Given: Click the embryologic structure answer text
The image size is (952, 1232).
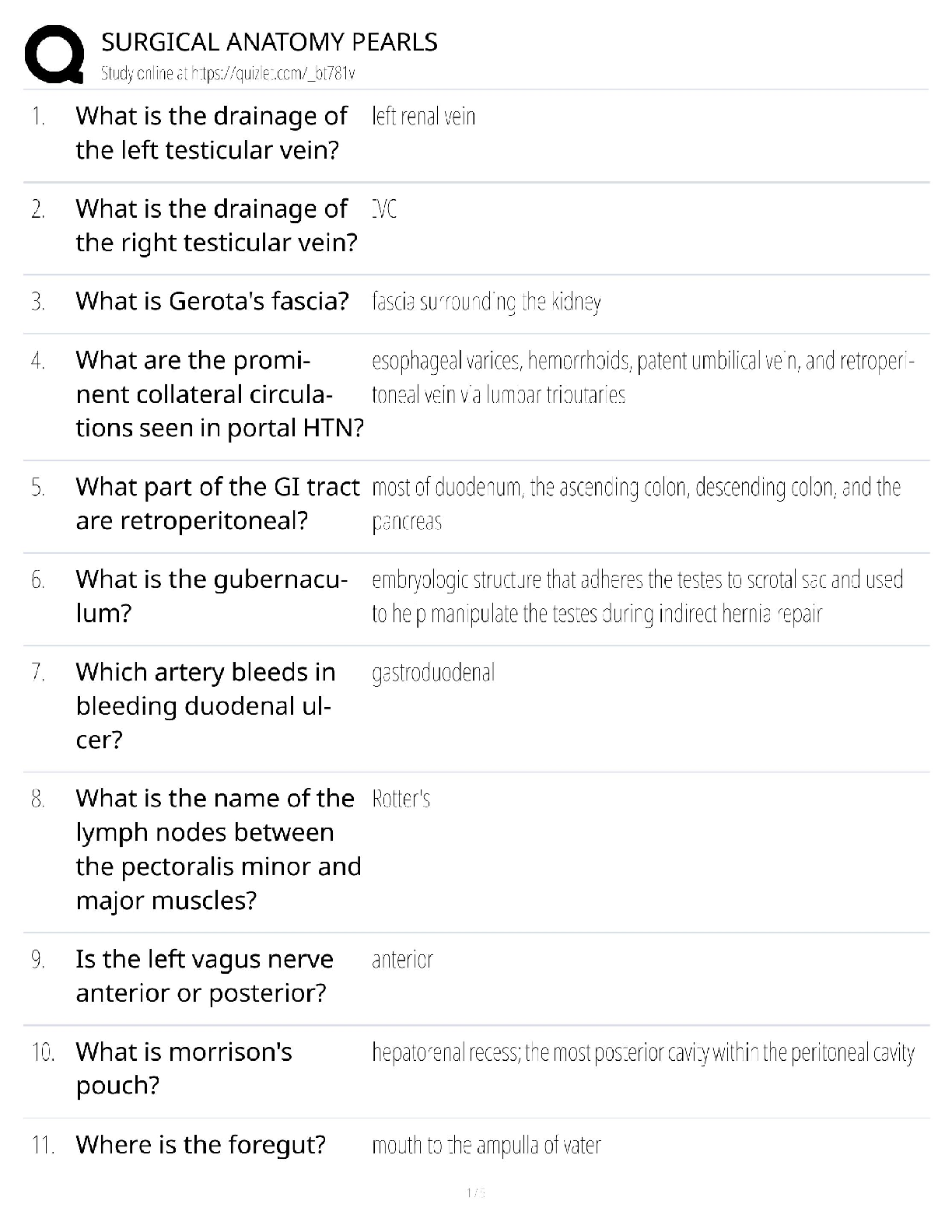Looking at the screenshot, I should pos(637,597).
